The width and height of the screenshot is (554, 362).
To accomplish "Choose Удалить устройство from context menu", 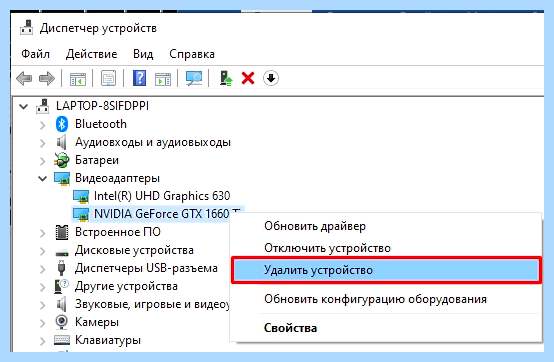I will pos(386,270).
